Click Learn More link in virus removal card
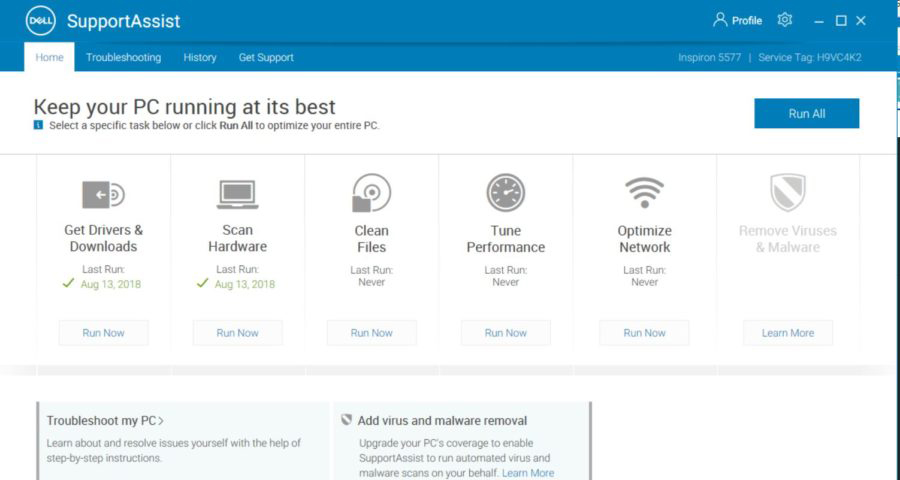900x480 pixels. pos(528,473)
